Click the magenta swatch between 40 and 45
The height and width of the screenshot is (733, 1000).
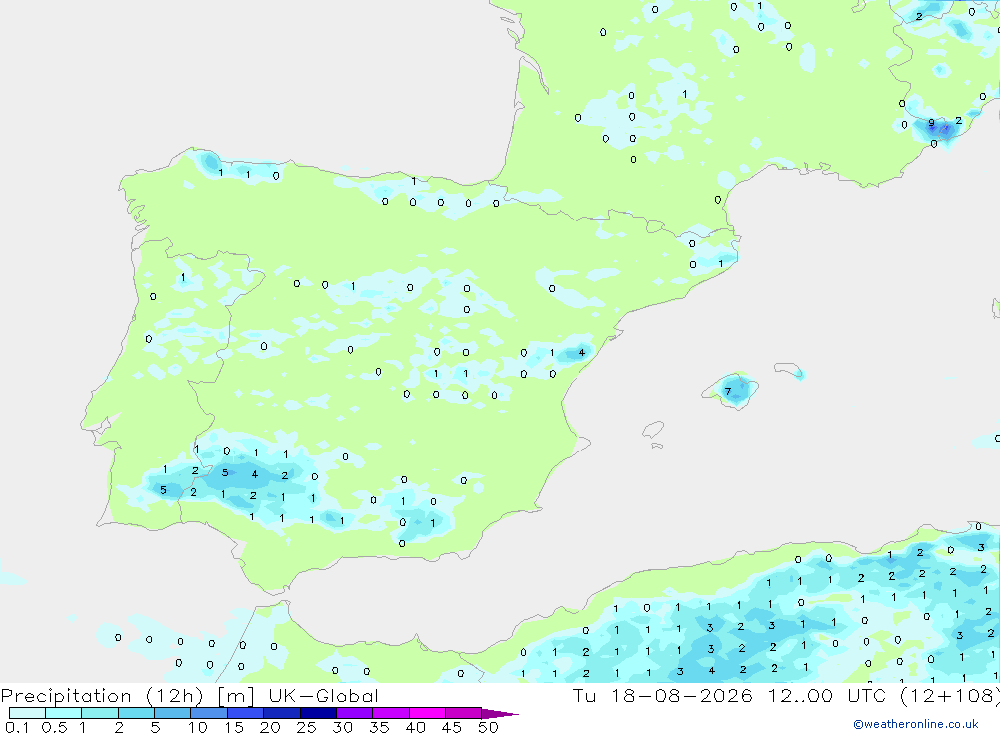pos(427,713)
